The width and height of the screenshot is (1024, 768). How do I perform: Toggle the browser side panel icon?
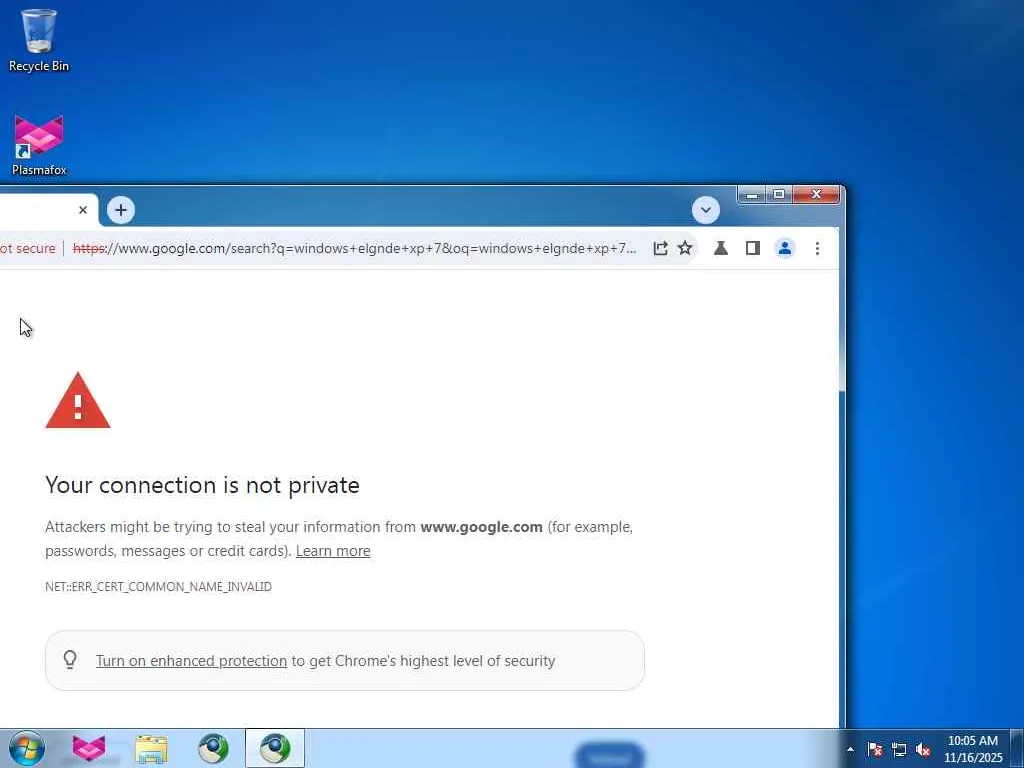coord(753,248)
